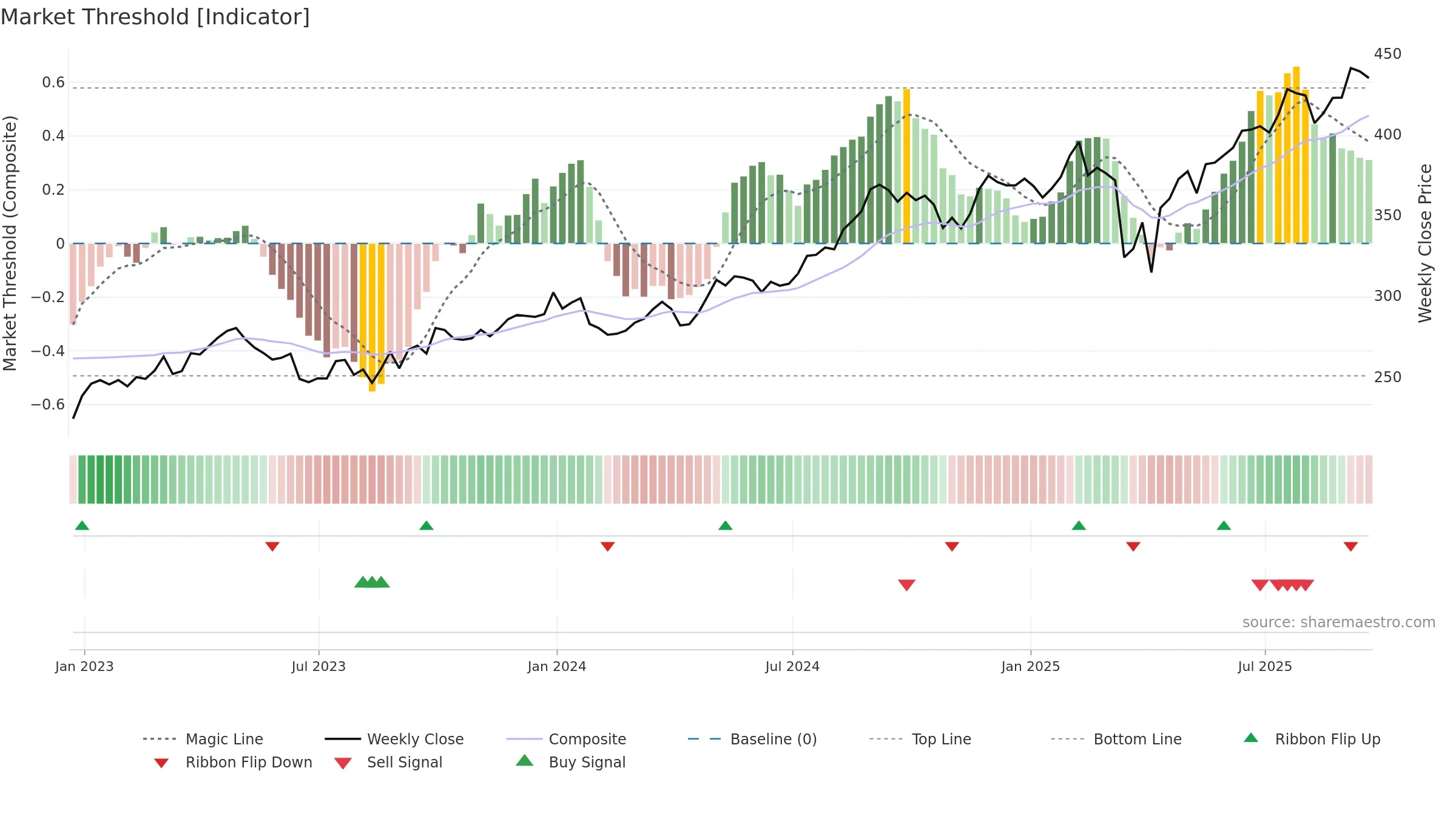Click the Weekly Close Price axis title
This screenshot has width=1456, height=819.
click(x=1425, y=243)
